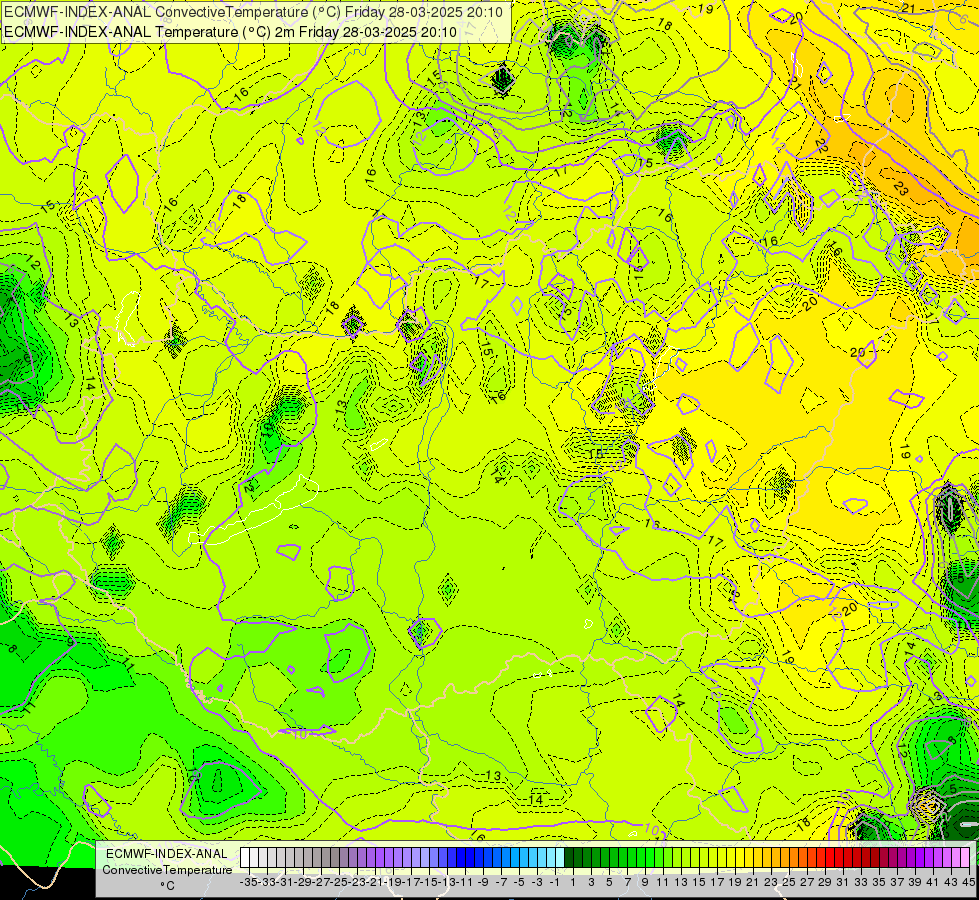The height and width of the screenshot is (900, 979).
Task: Click the dark green legend swatch above 1
Action: (x=569, y=857)
